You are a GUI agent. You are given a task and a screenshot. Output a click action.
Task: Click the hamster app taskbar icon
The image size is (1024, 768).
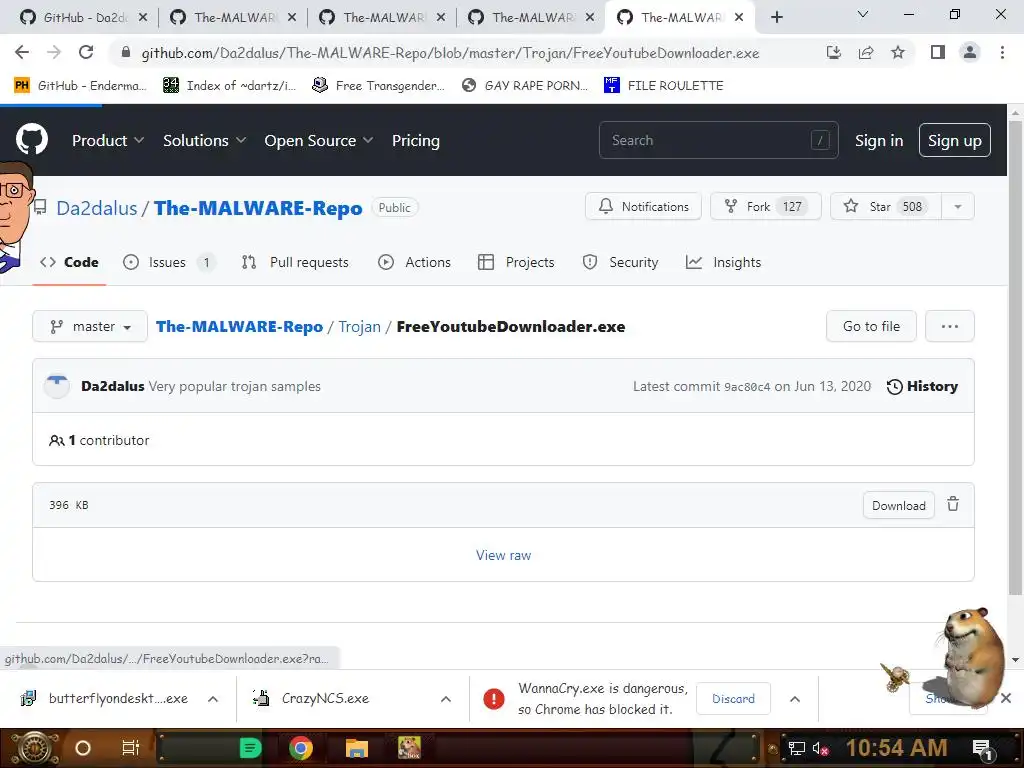click(409, 748)
